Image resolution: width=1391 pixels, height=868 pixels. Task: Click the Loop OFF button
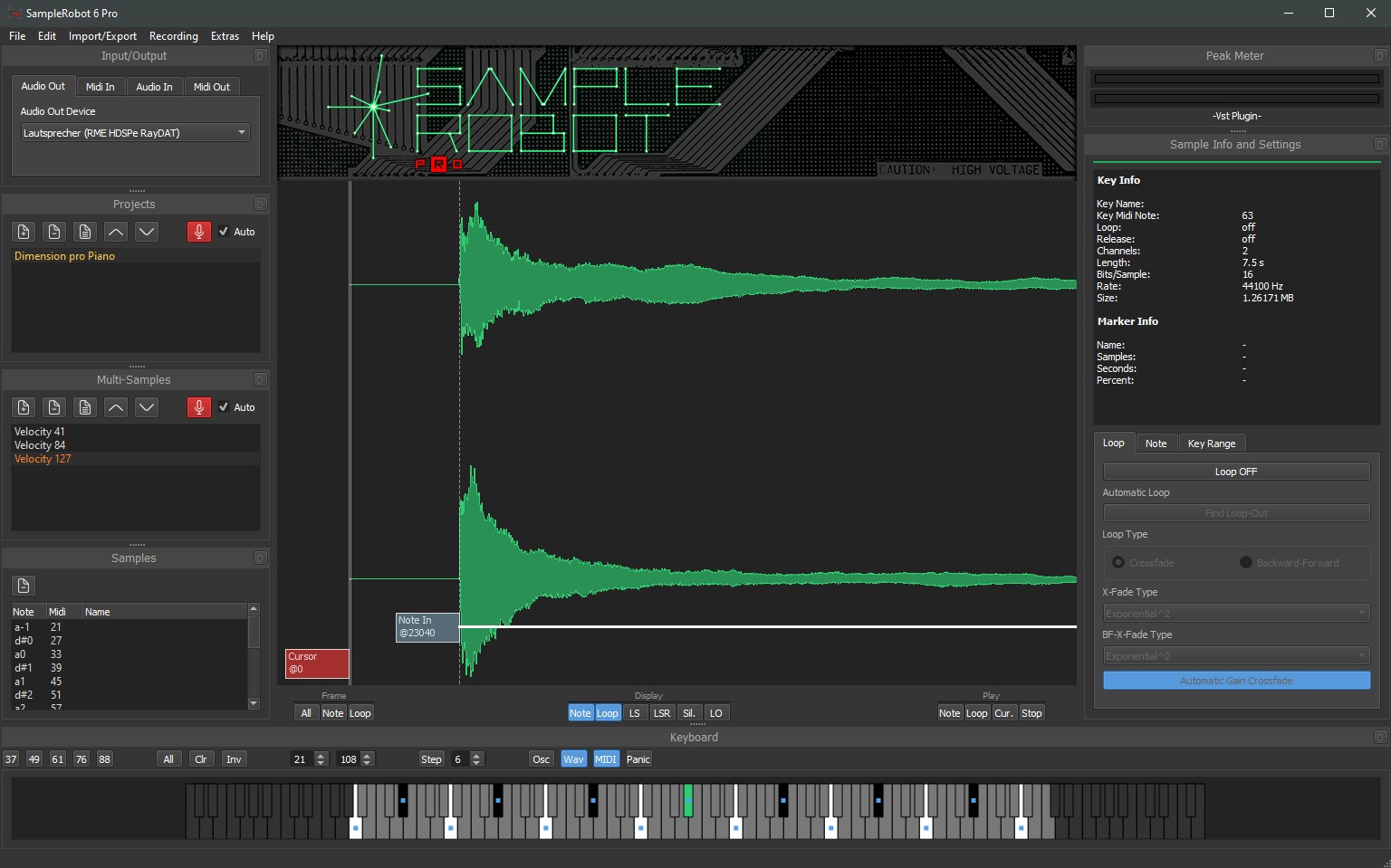pyautogui.click(x=1235, y=472)
